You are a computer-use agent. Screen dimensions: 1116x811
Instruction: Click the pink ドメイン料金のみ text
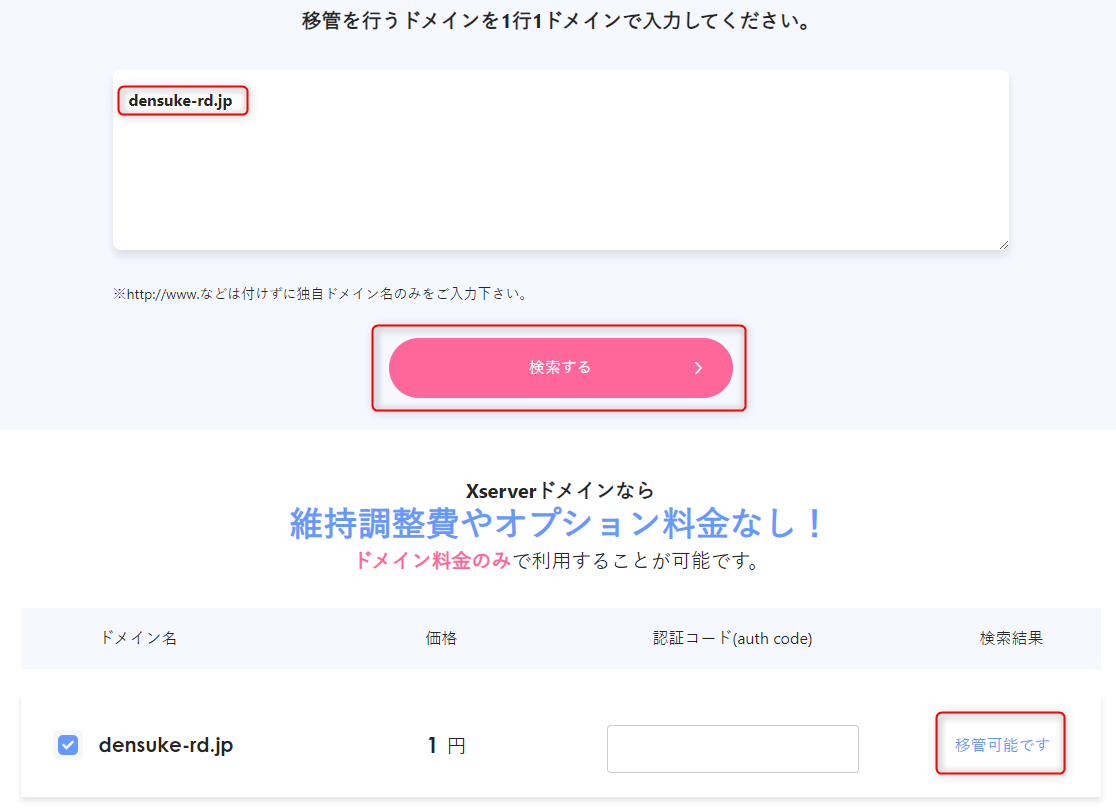coord(432,561)
